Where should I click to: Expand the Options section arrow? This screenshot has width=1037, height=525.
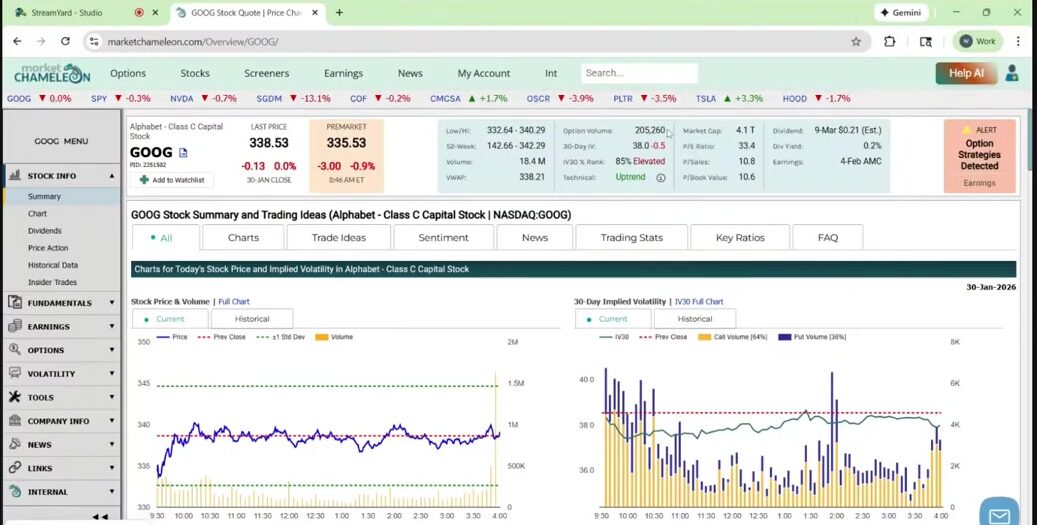pyautogui.click(x=112, y=350)
